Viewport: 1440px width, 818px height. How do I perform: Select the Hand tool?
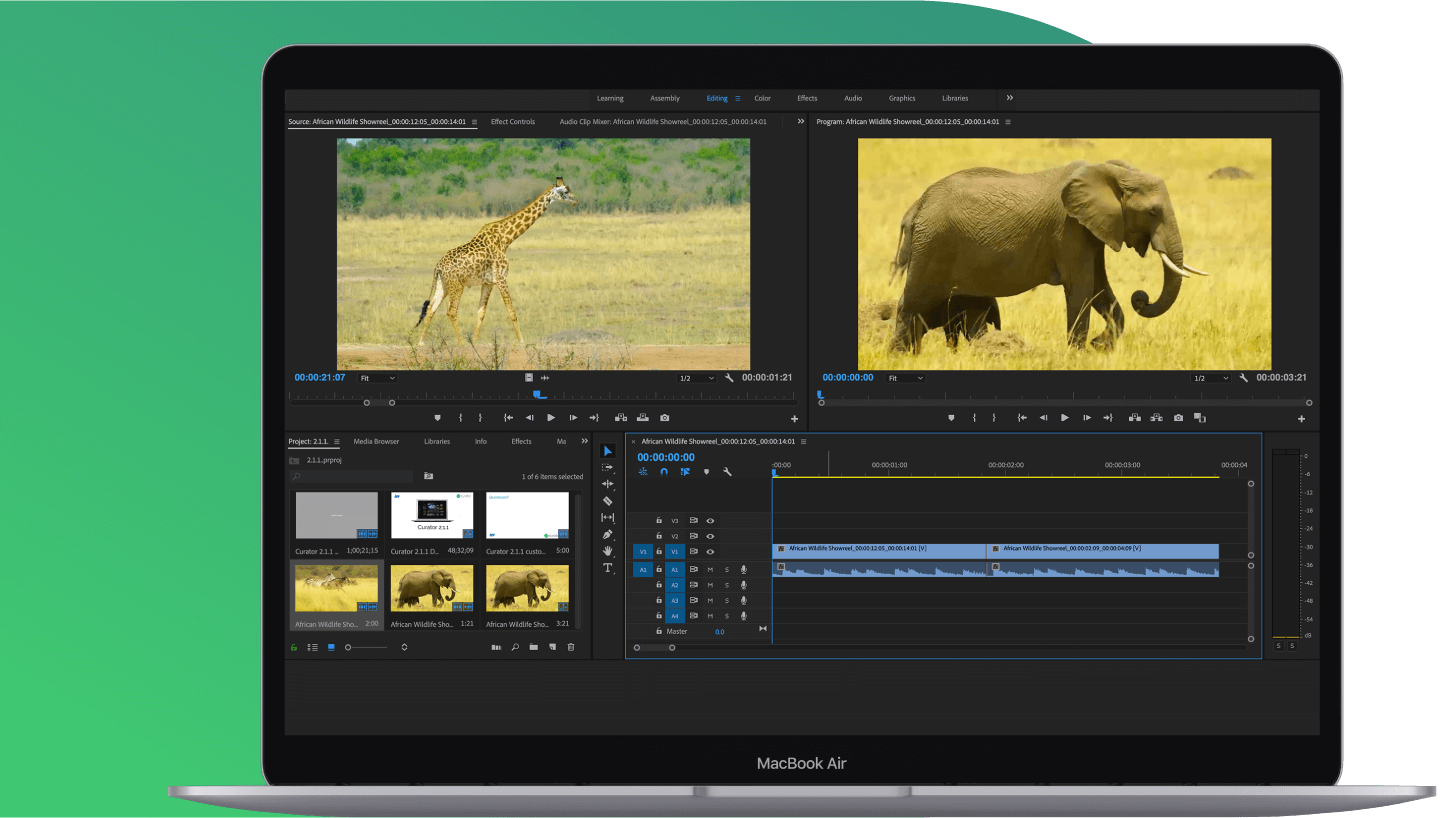(x=607, y=551)
